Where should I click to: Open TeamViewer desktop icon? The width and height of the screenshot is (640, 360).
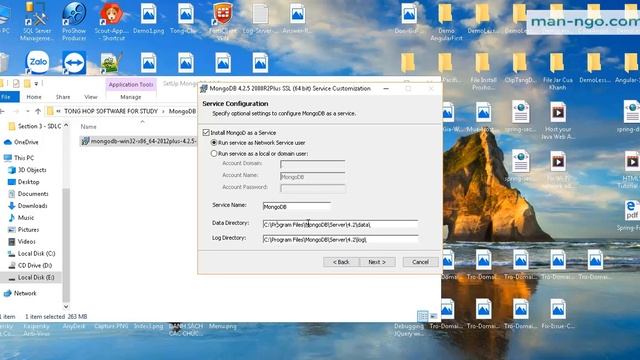pos(74,62)
